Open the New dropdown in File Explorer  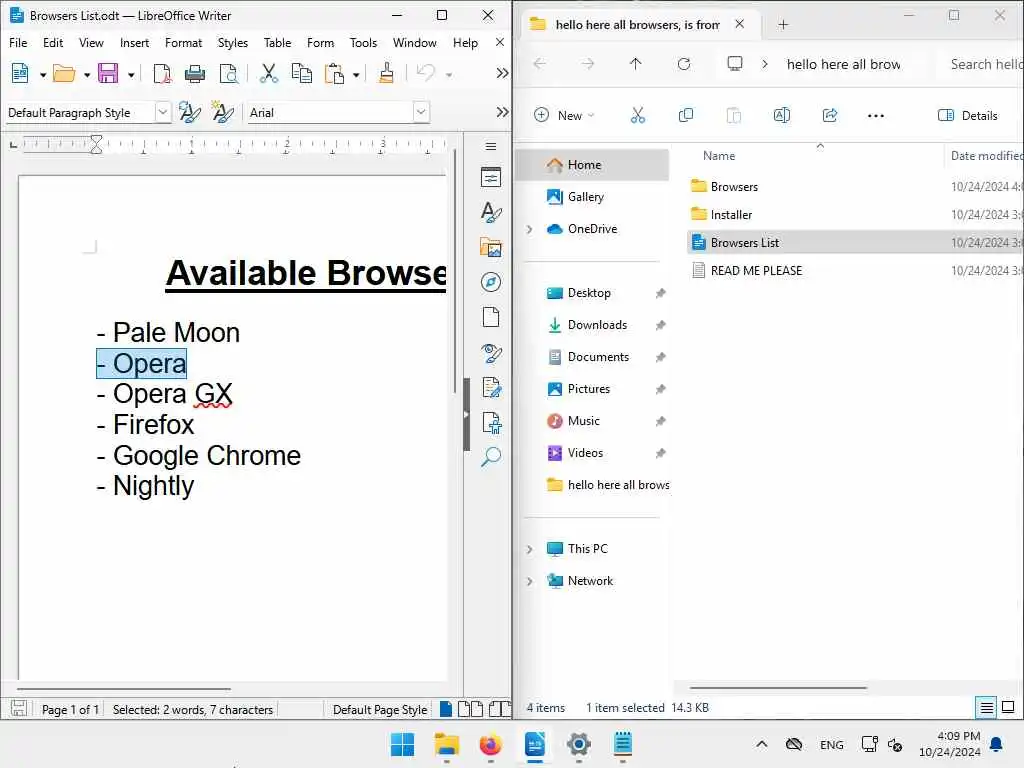coord(564,116)
